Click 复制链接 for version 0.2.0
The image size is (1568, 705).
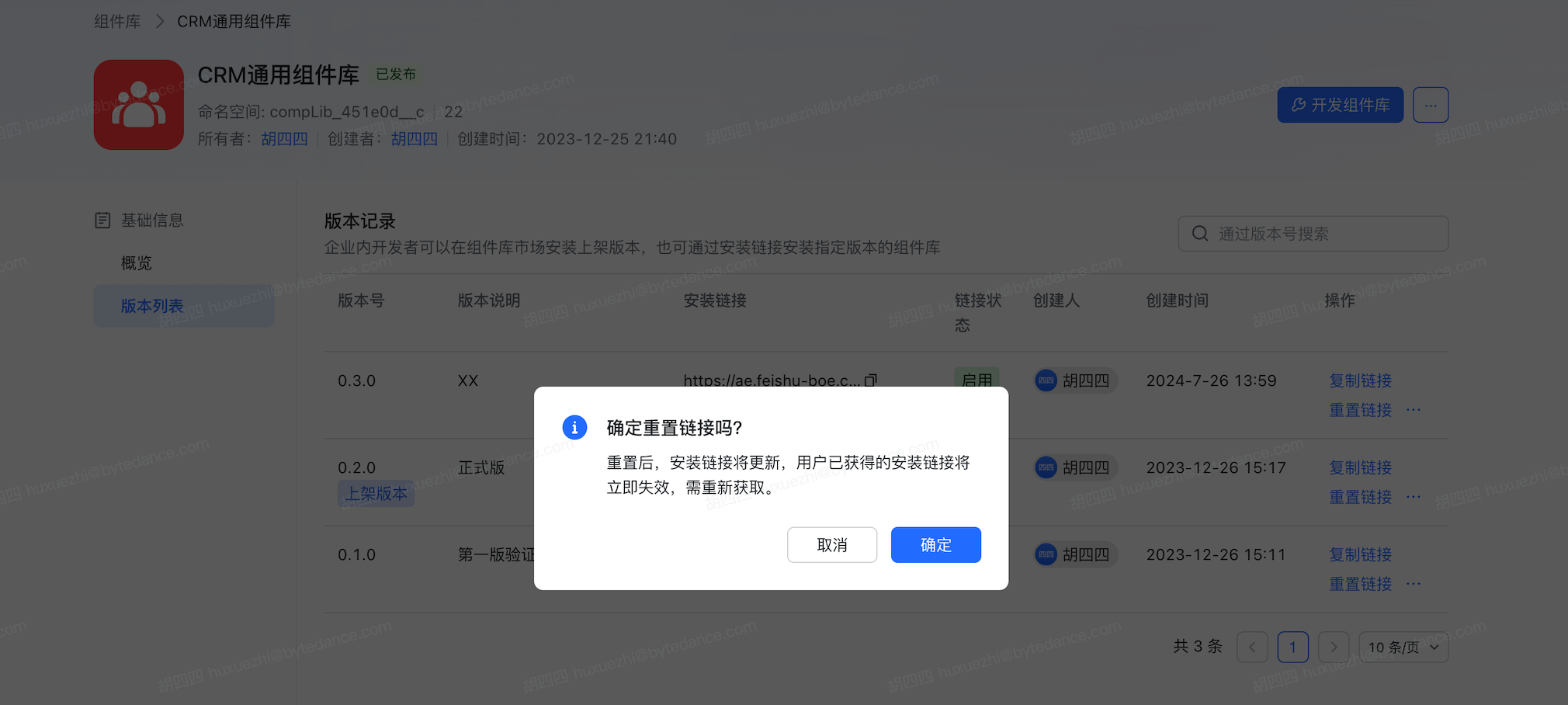pos(1360,467)
